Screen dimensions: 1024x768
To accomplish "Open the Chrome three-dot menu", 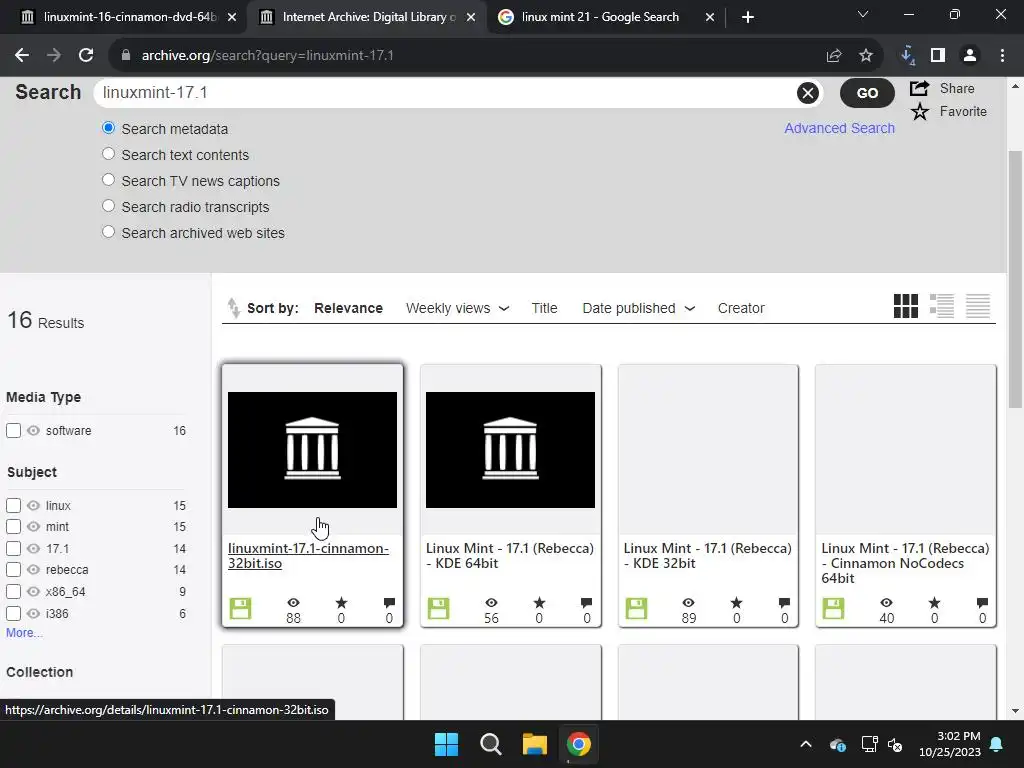I will pyautogui.click(x=1002, y=56).
